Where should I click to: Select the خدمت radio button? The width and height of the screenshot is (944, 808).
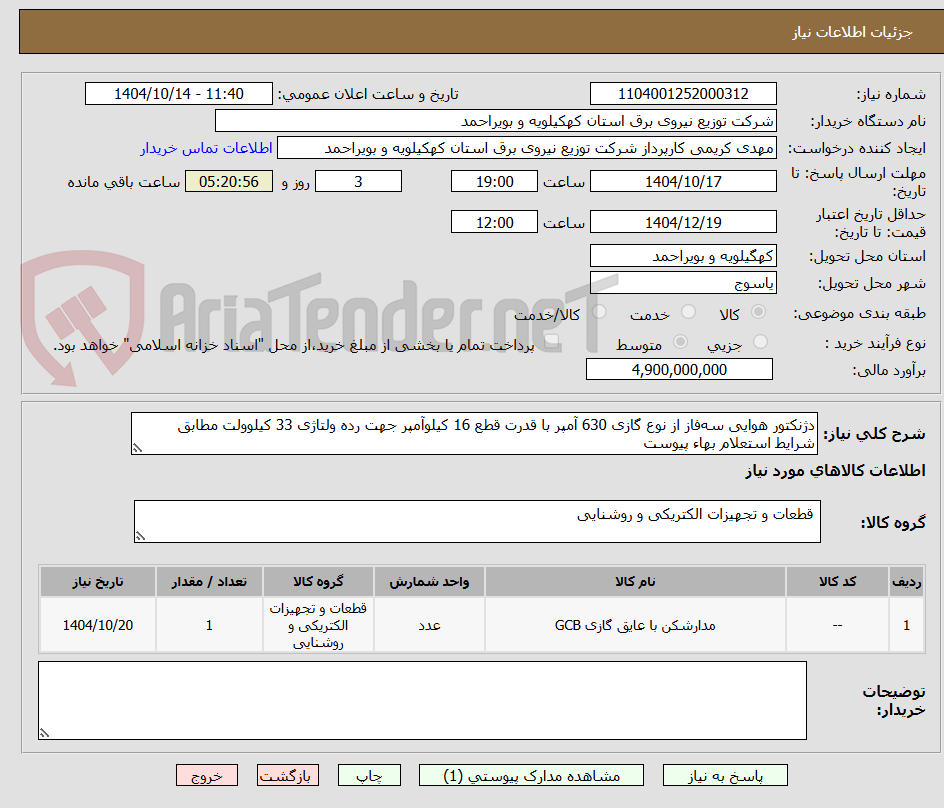coord(688,311)
